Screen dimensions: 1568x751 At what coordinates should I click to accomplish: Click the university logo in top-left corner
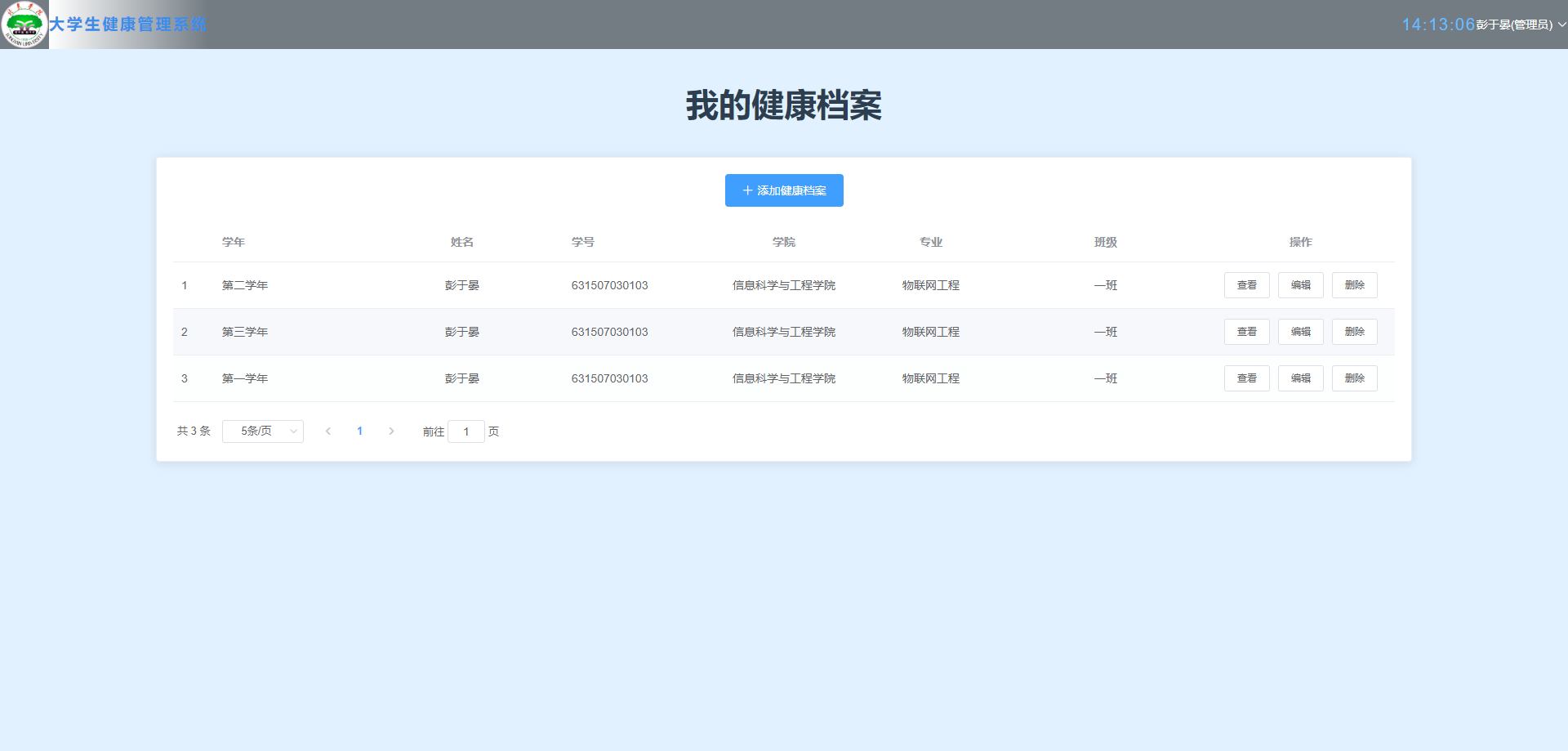(24, 24)
